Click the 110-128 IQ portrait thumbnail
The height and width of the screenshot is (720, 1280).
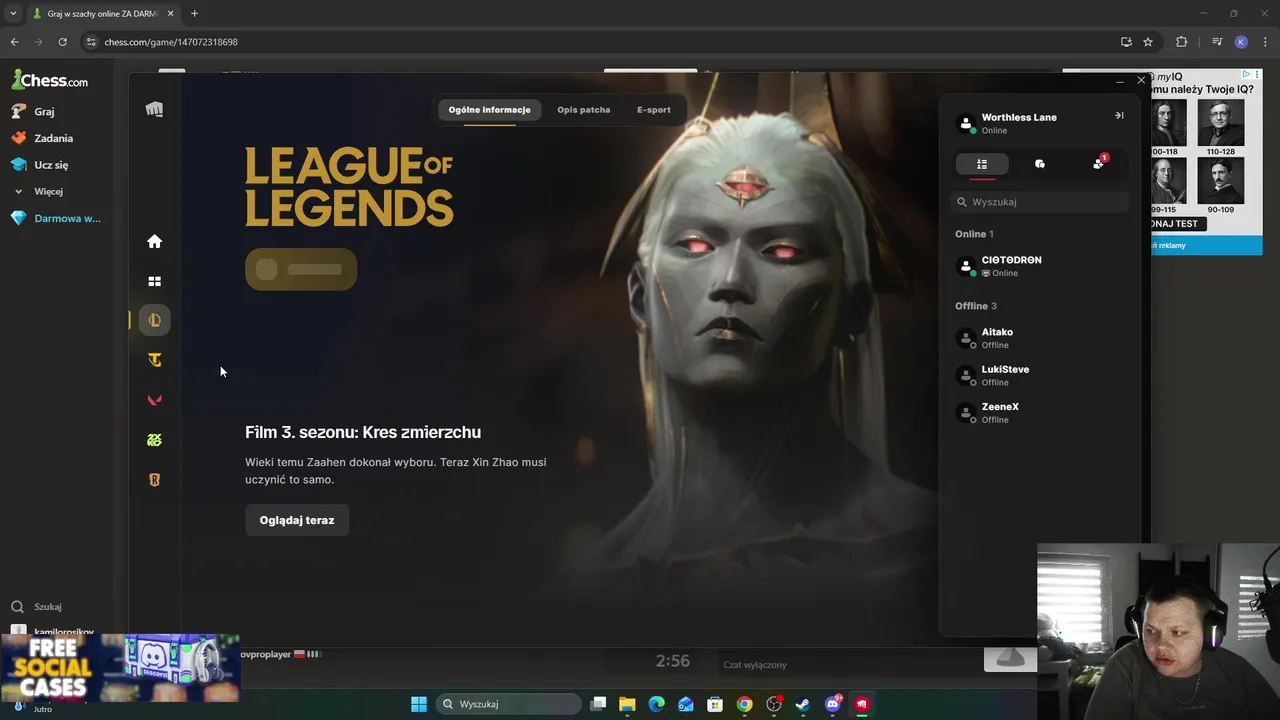coord(1221,123)
